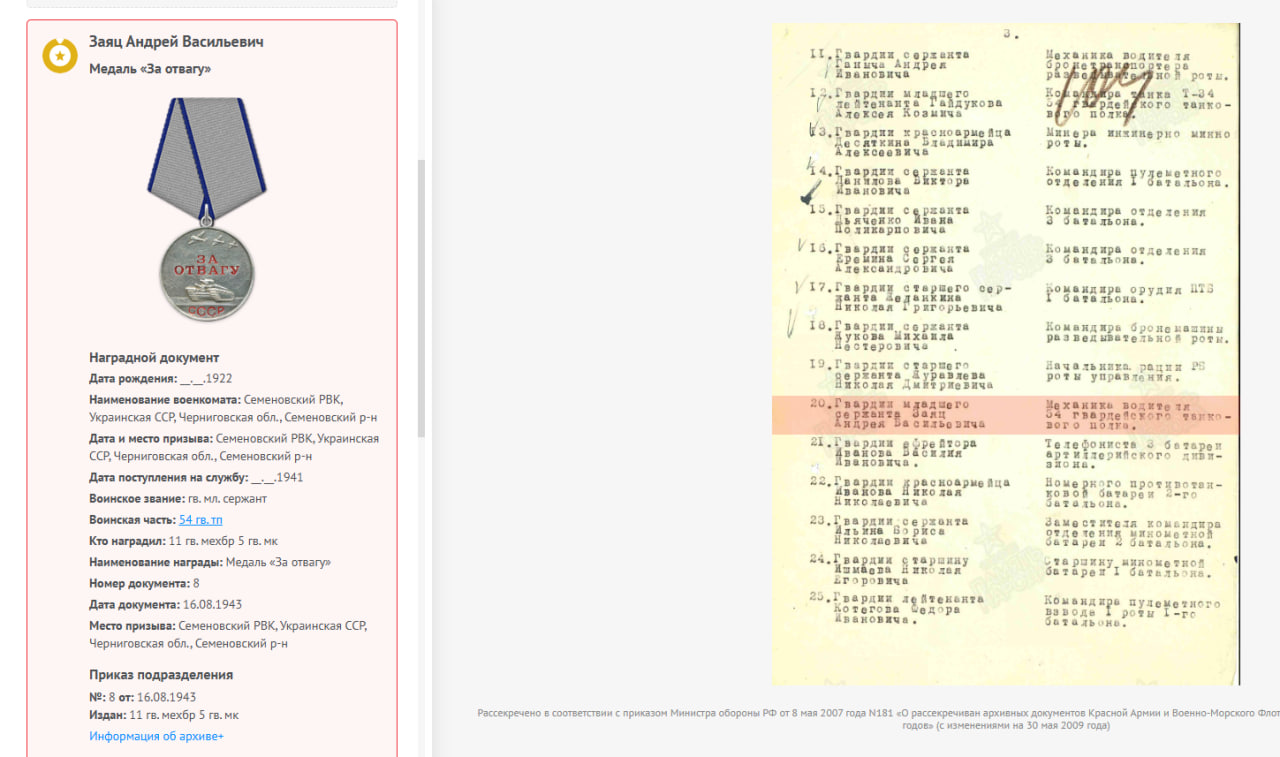The width and height of the screenshot is (1280, 757).
Task: Click the «За отвагу» medal image
Action: (x=208, y=210)
